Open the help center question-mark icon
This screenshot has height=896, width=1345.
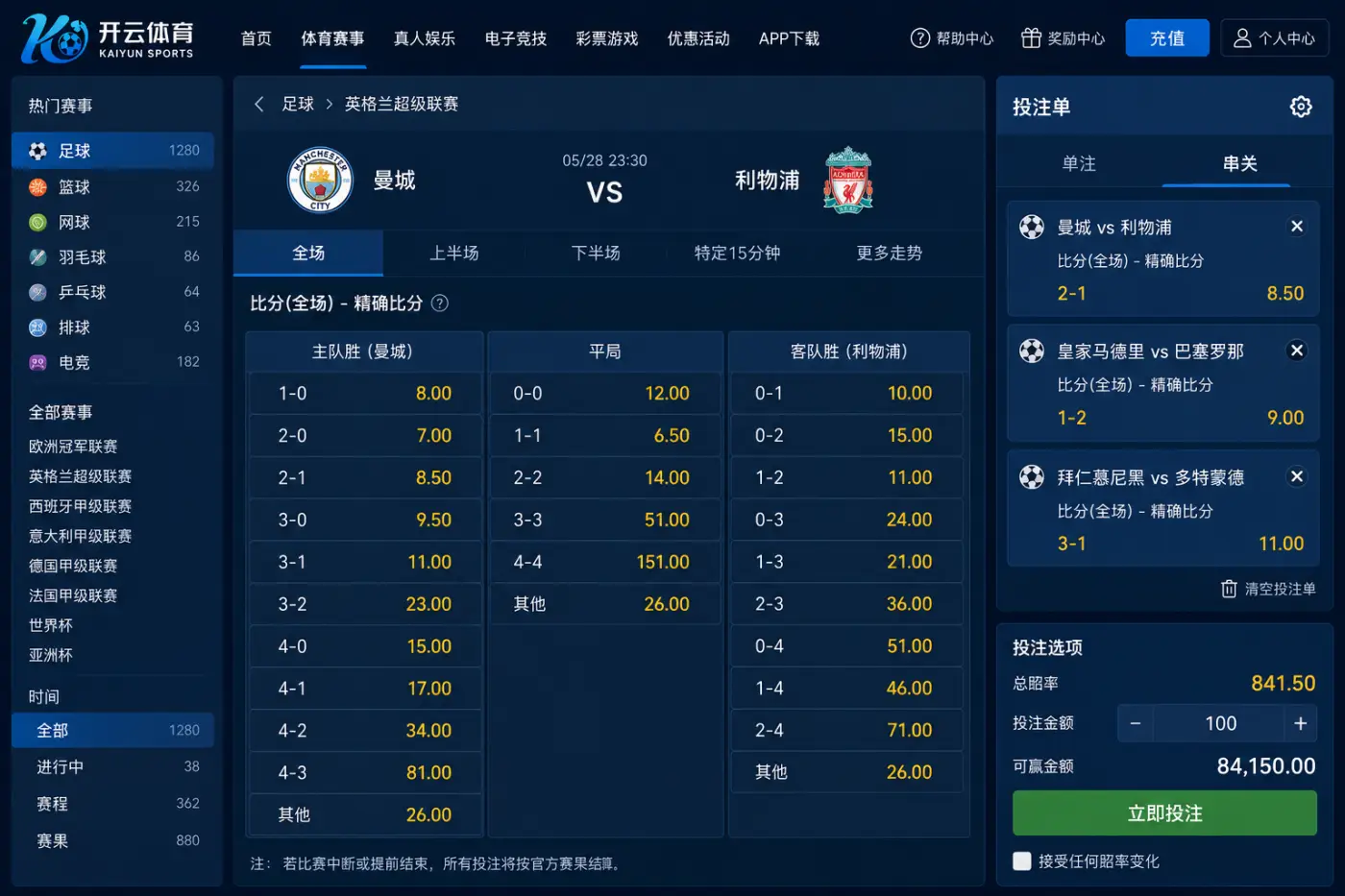click(920, 38)
